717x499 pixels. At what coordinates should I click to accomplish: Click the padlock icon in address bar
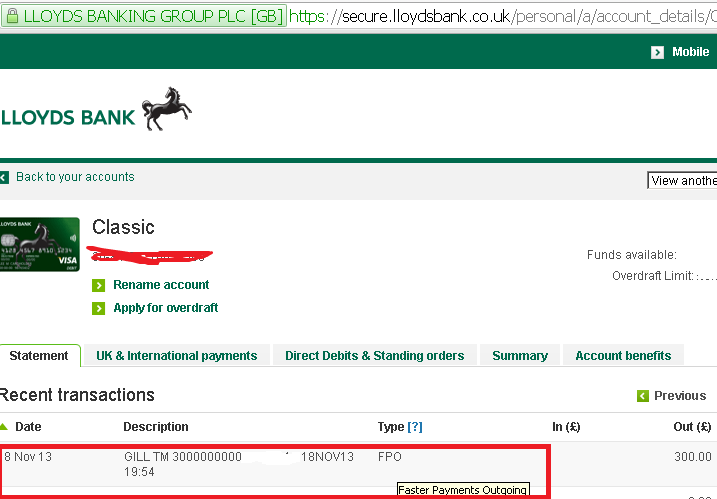(12, 16)
